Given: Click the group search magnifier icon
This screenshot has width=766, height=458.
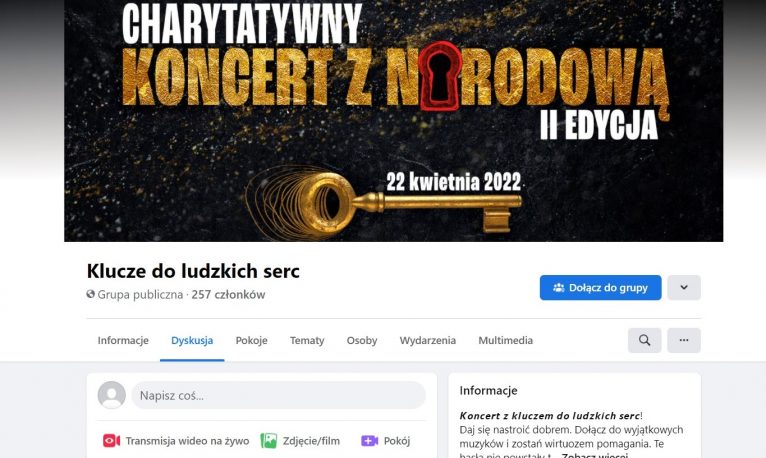Looking at the screenshot, I should click(644, 340).
